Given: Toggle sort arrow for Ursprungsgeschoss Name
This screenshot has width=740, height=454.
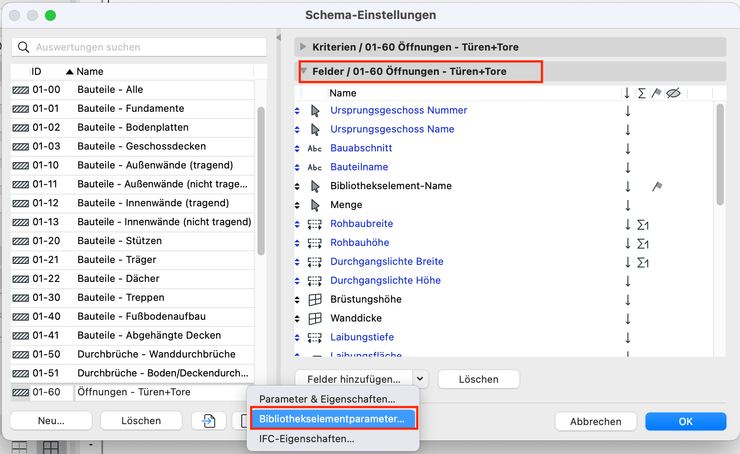Looking at the screenshot, I should pyautogui.click(x=628, y=130).
